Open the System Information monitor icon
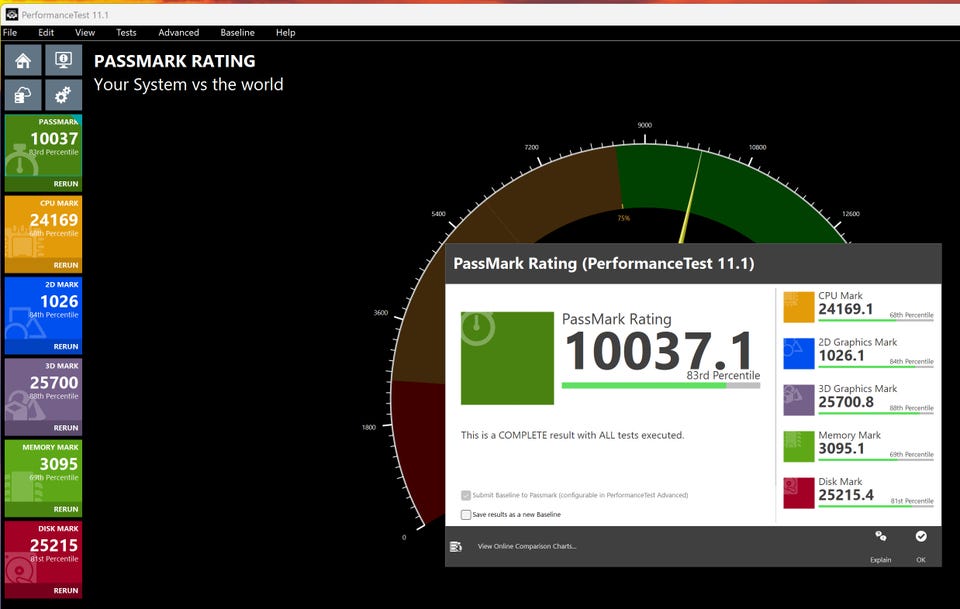The height and width of the screenshot is (609, 960). point(63,60)
